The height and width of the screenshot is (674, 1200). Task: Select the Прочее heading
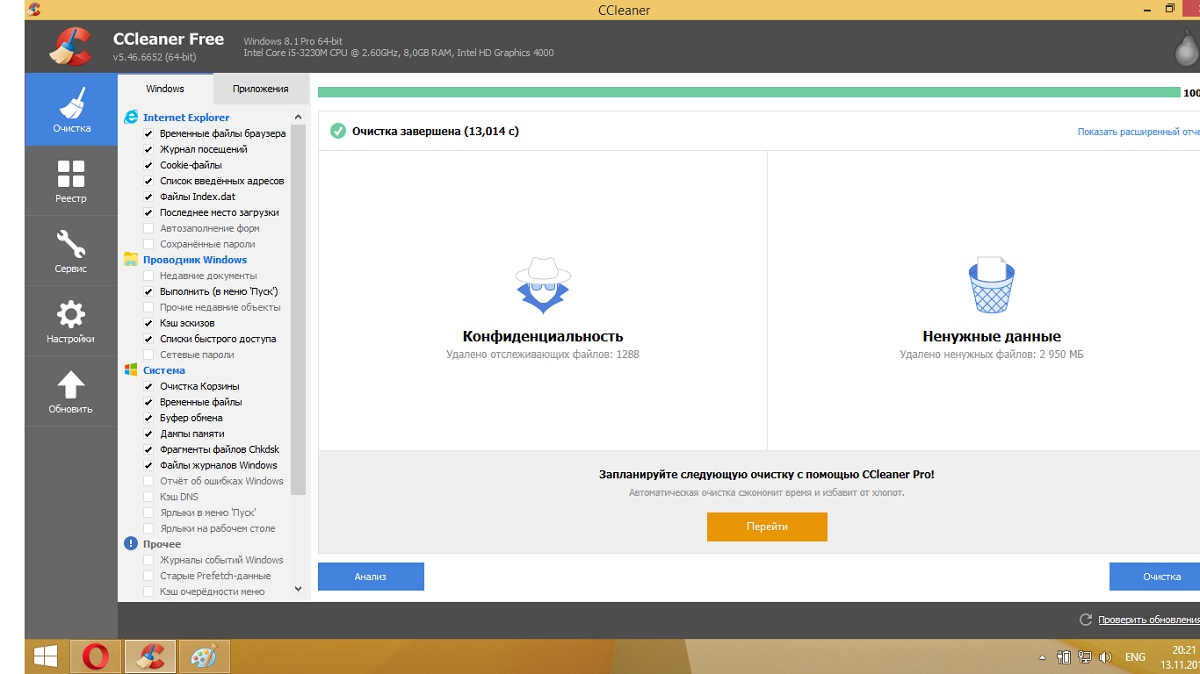click(x=162, y=545)
